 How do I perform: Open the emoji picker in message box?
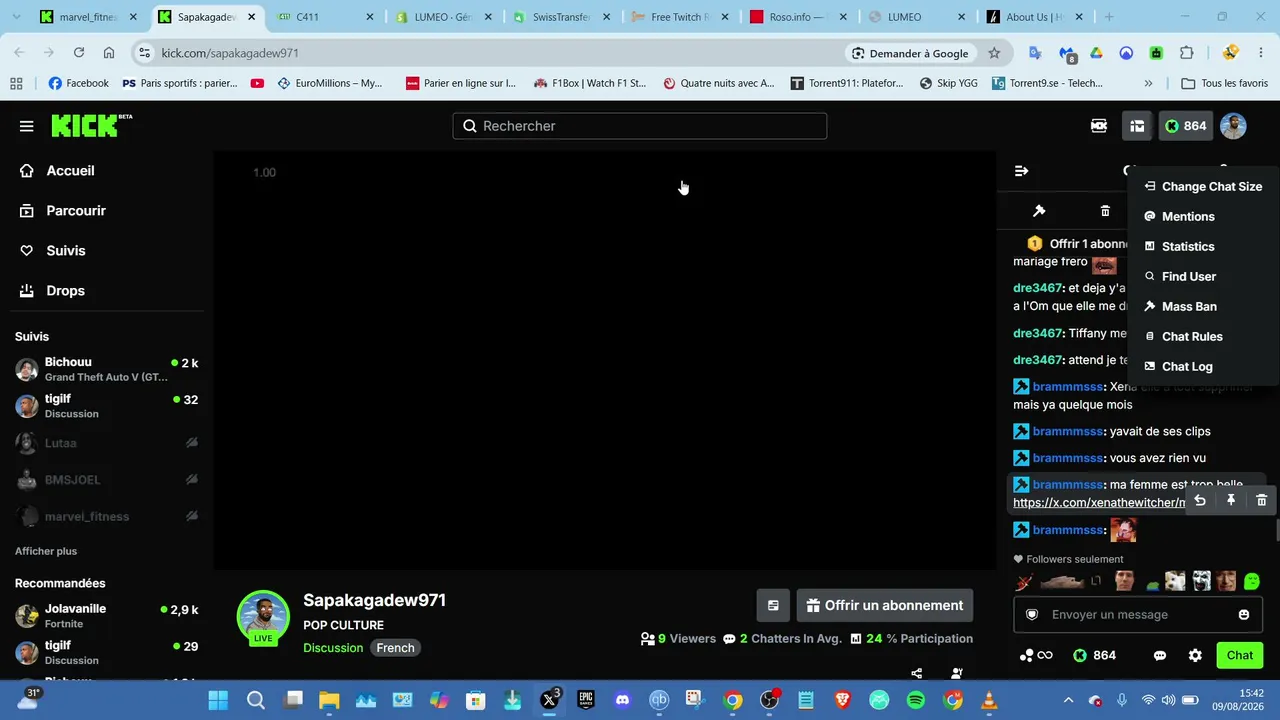1244,615
